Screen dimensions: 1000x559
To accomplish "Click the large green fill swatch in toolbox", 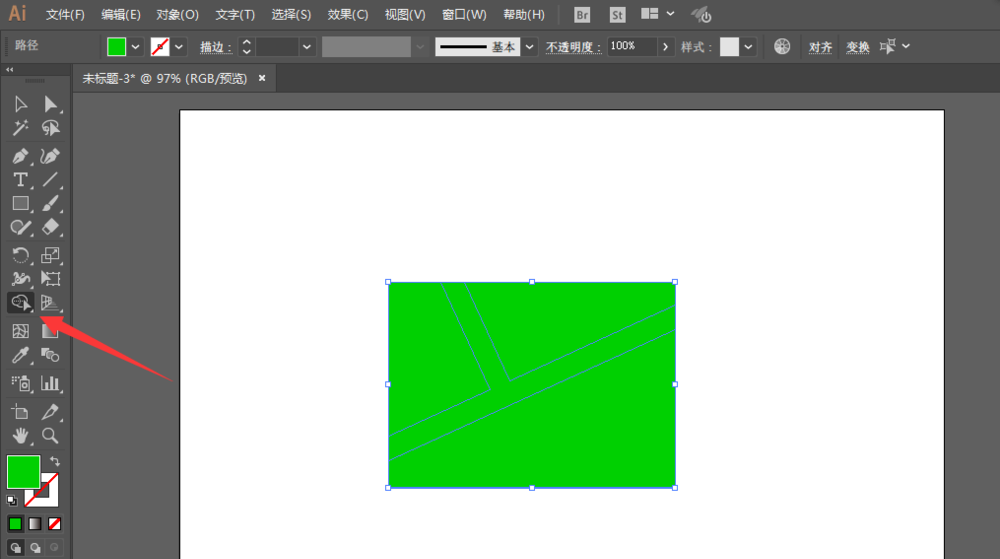I will pyautogui.click(x=23, y=471).
